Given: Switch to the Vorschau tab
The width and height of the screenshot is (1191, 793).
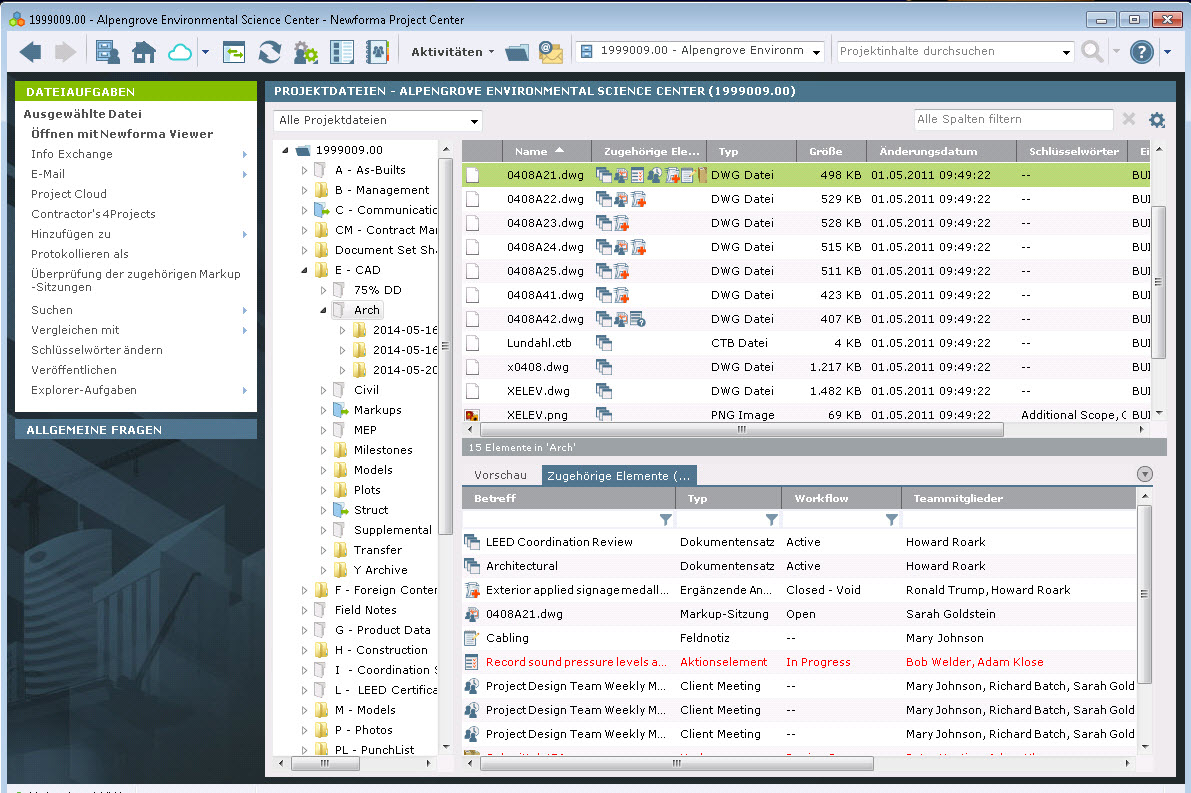Looking at the screenshot, I should [500, 476].
